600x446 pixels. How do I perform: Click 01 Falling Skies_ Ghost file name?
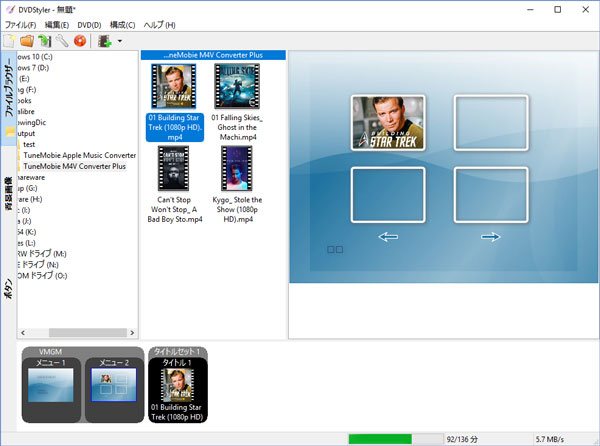click(x=237, y=127)
